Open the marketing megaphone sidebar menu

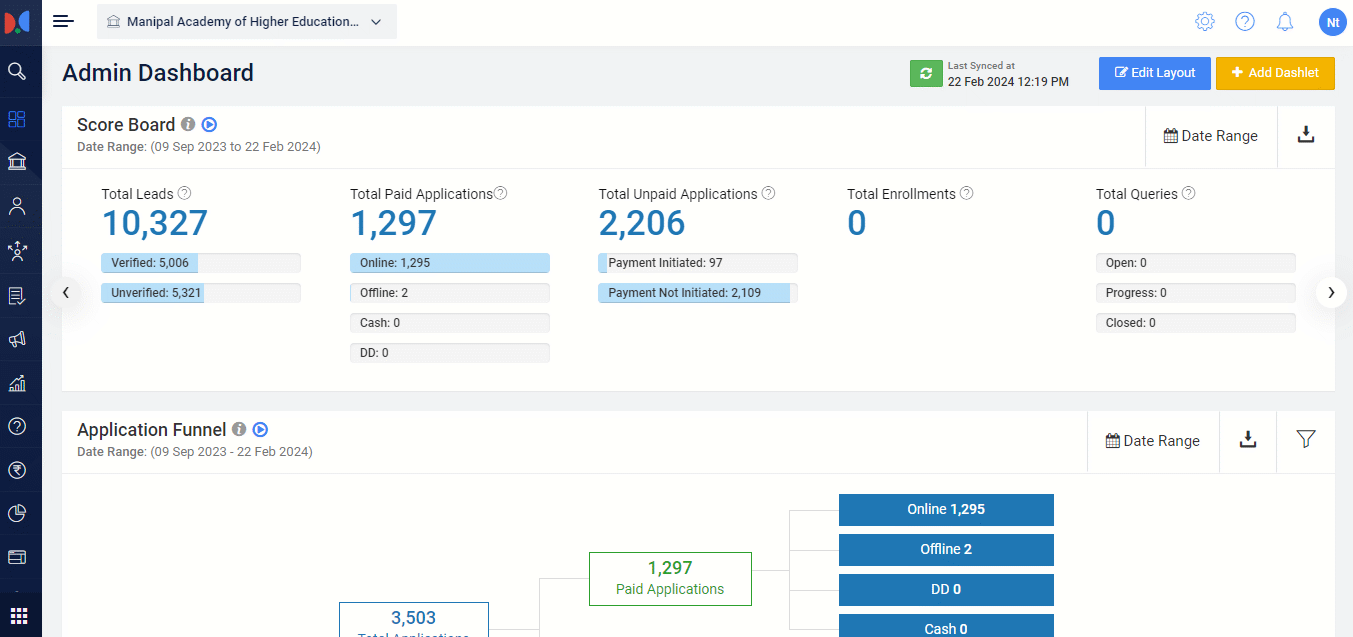[17, 339]
